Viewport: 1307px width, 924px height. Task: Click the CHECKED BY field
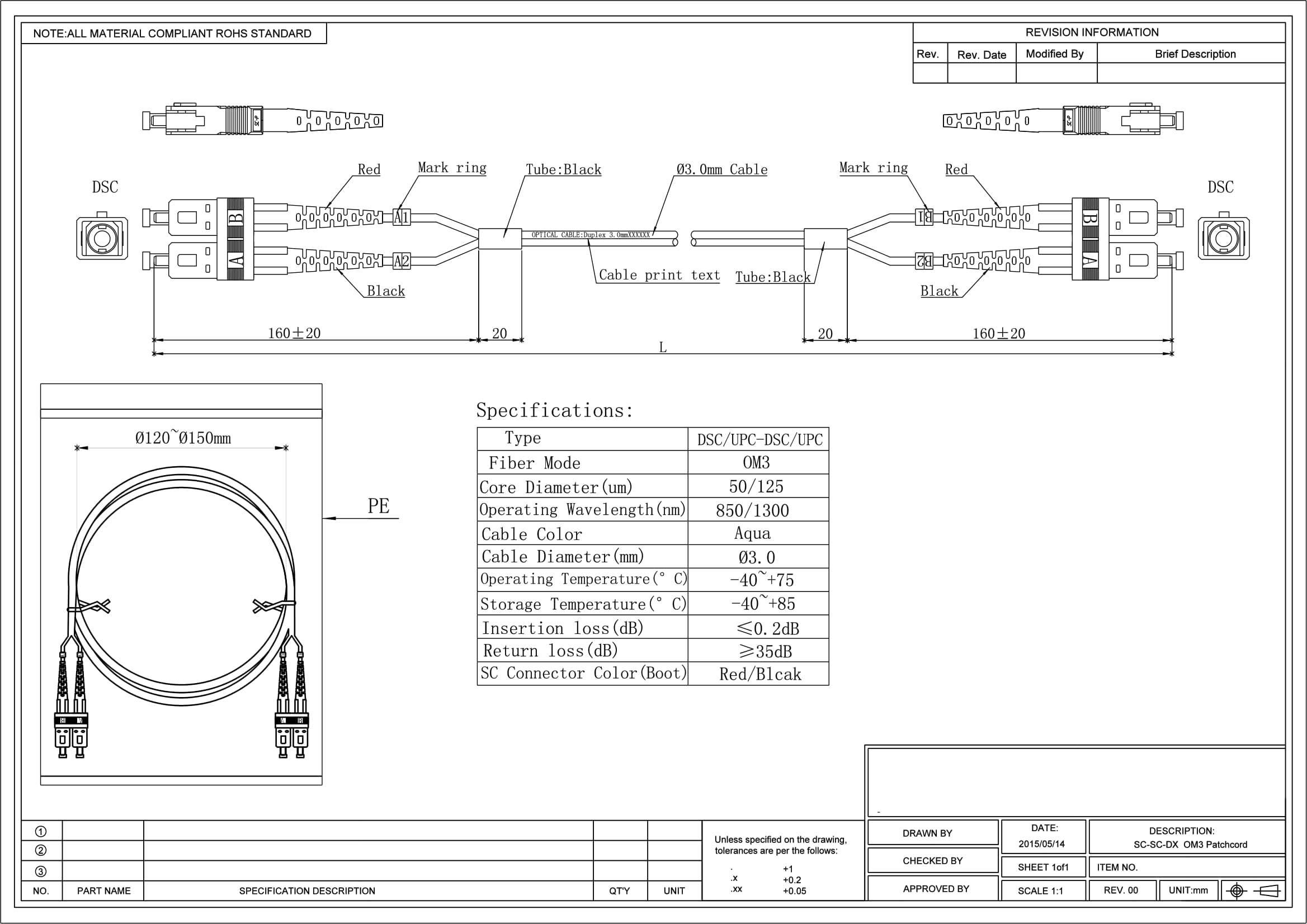pos(932,860)
